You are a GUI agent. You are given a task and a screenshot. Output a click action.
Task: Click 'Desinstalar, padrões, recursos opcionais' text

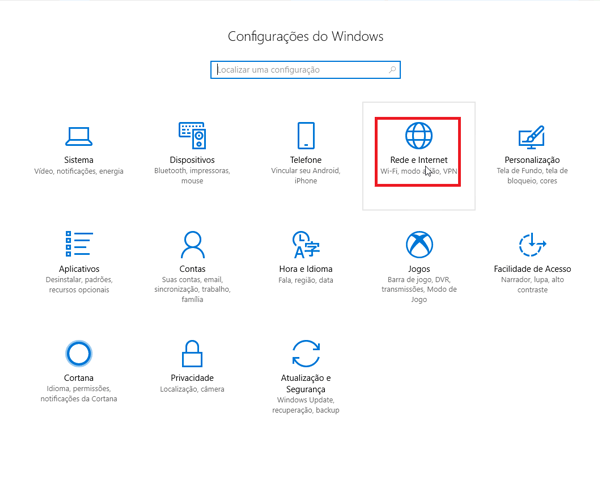coord(79,285)
